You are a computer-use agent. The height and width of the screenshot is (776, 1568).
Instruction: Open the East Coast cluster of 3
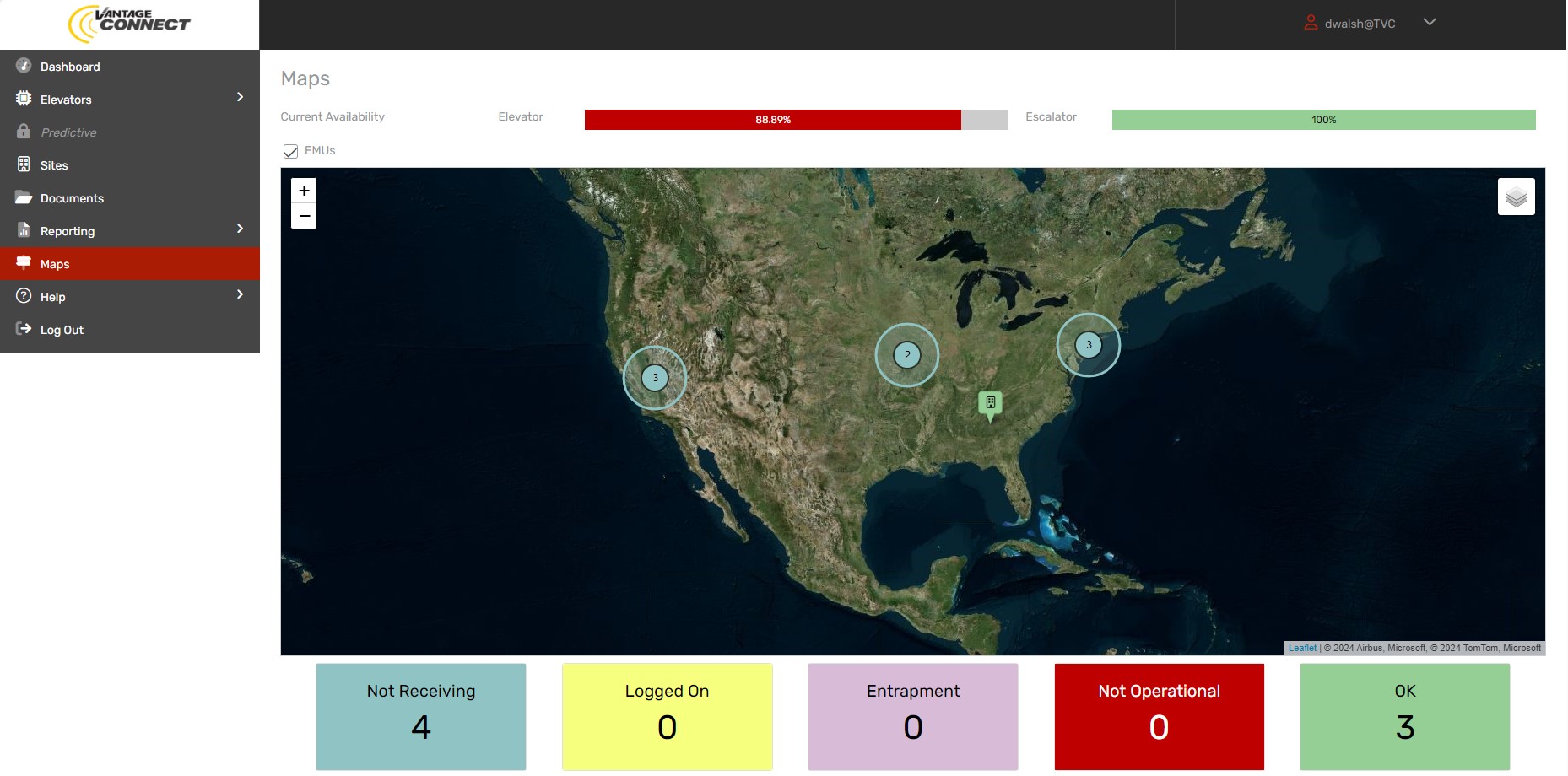pos(1089,345)
